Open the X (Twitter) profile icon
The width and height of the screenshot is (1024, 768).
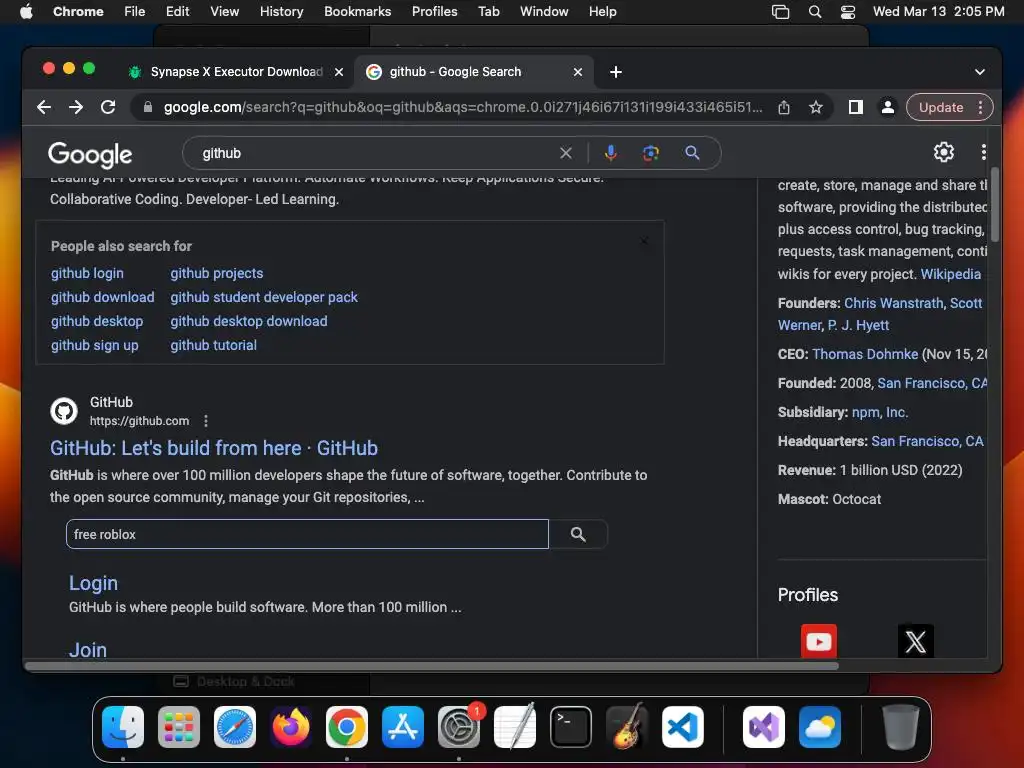916,641
